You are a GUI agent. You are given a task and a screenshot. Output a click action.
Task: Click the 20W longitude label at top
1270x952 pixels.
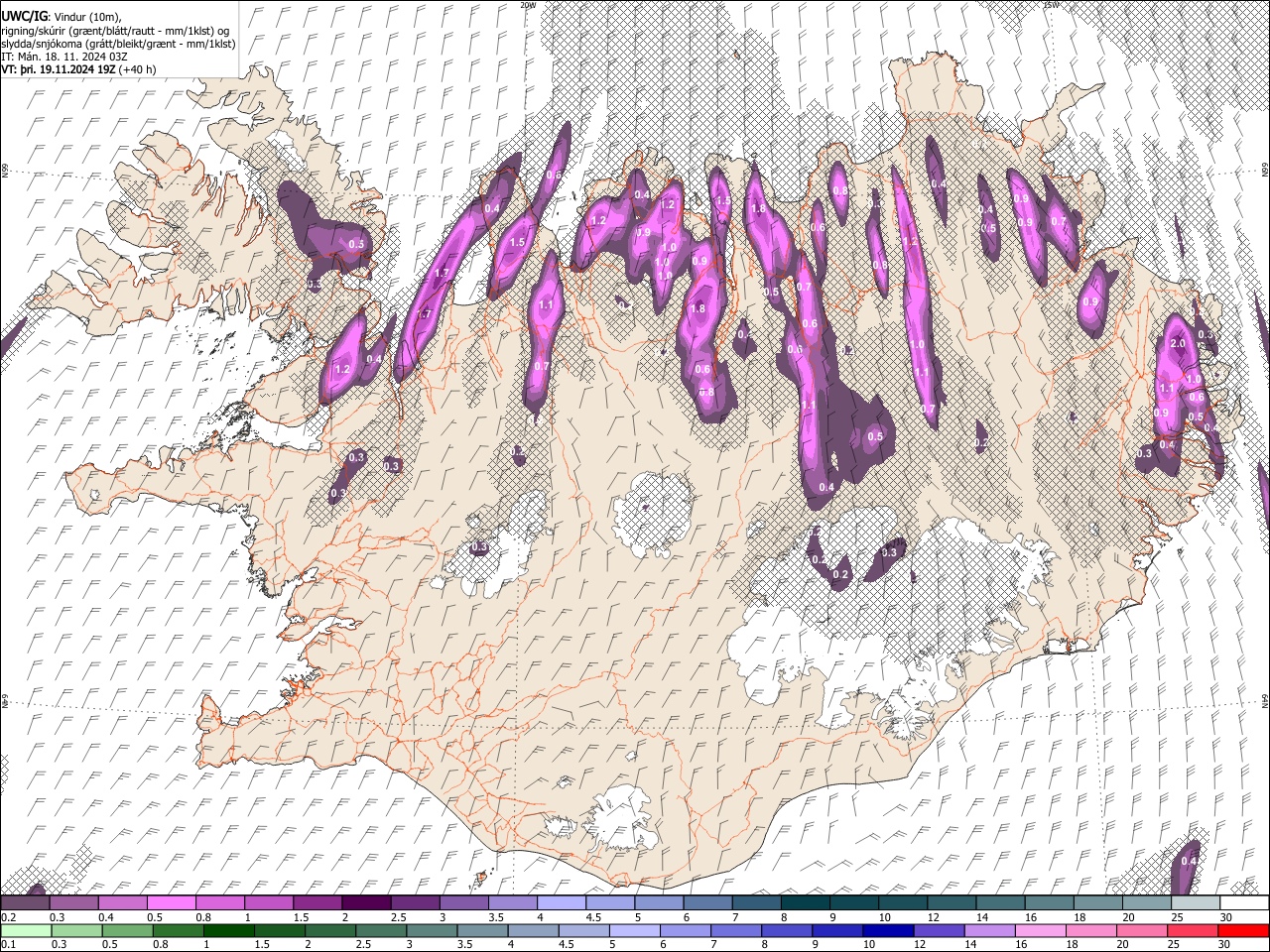click(528, 5)
